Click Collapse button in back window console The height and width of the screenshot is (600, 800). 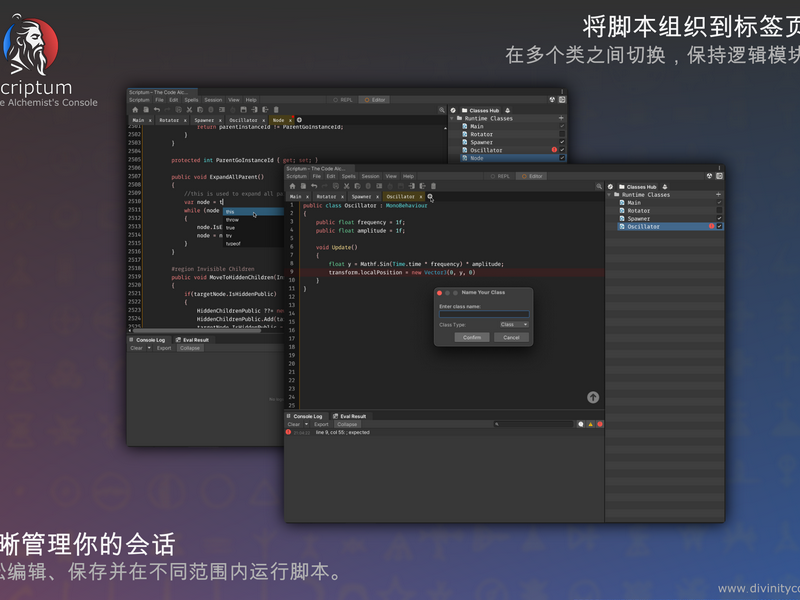pos(190,348)
